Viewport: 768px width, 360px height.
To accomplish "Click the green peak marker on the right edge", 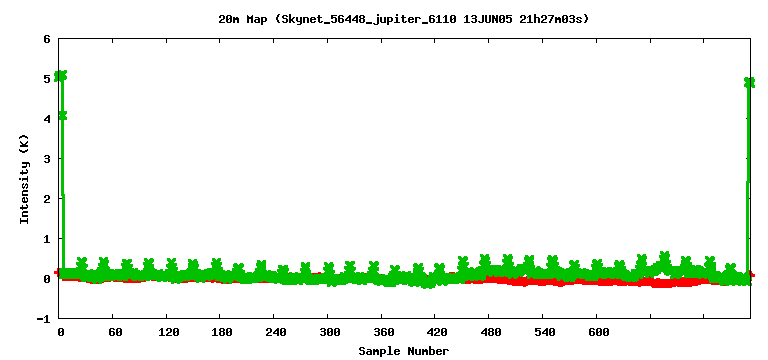I will coord(749,82).
